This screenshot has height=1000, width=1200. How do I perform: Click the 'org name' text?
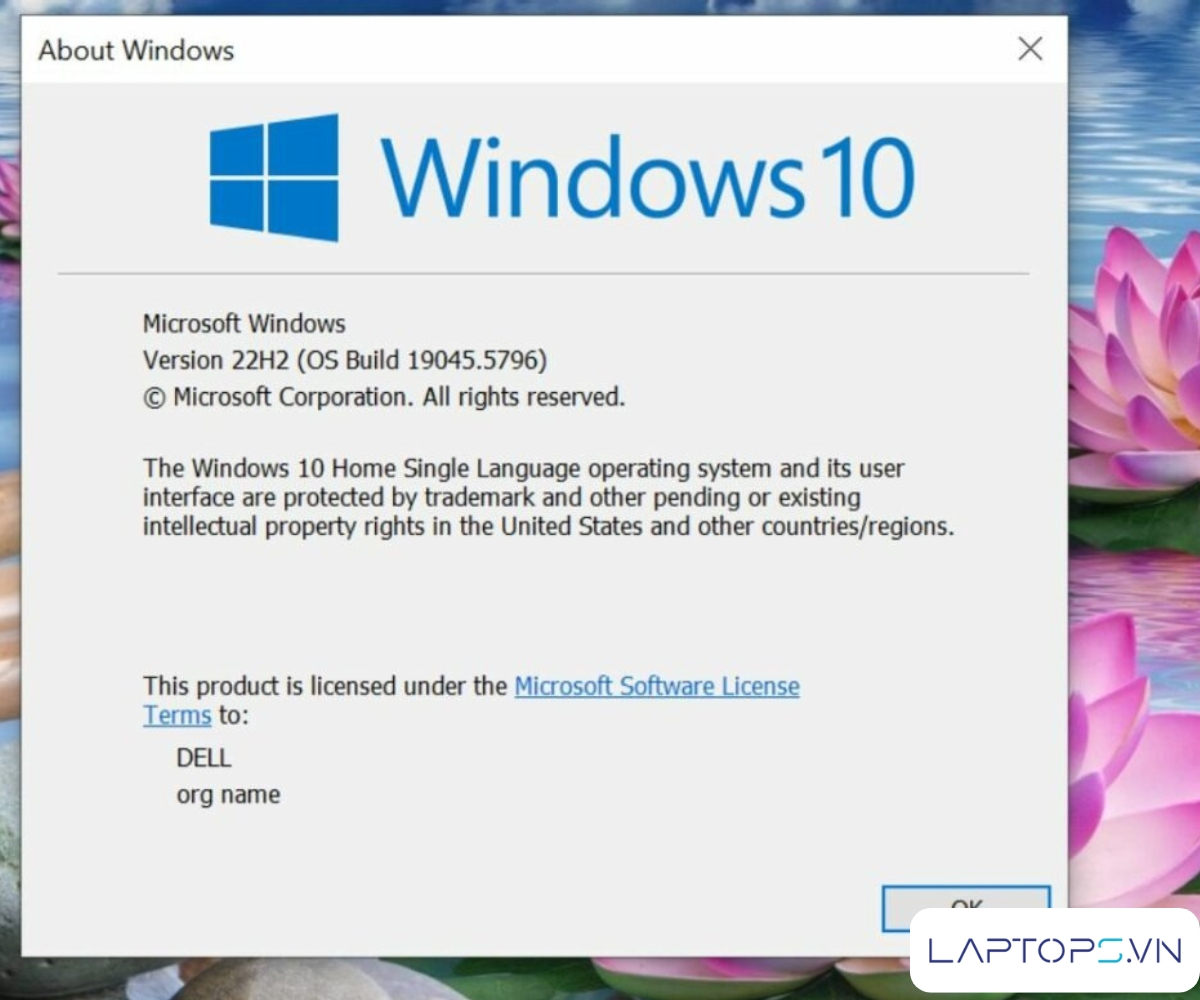(228, 795)
